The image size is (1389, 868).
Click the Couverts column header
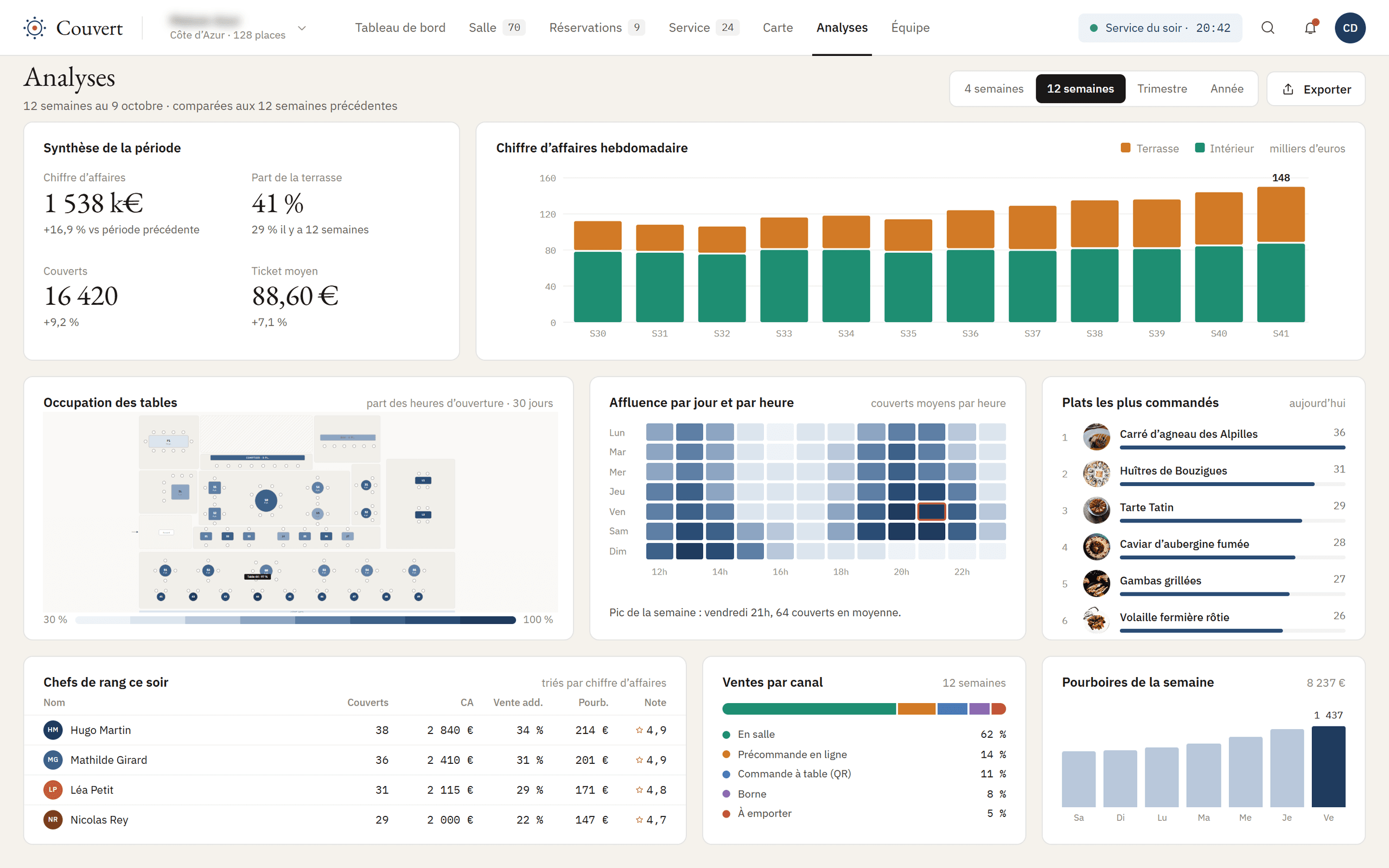click(367, 702)
